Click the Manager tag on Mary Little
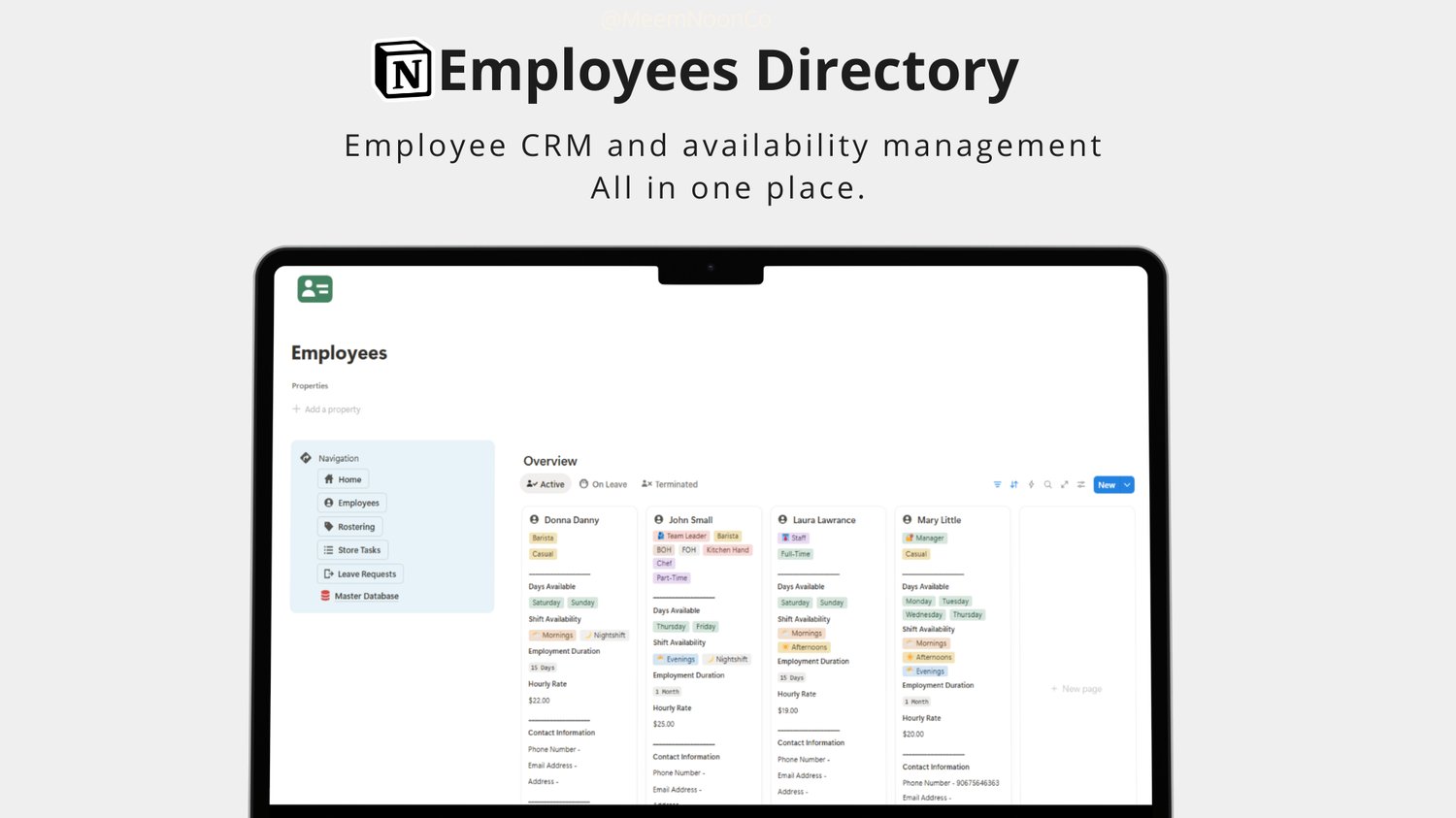Image resolution: width=1456 pixels, height=818 pixels. click(925, 538)
